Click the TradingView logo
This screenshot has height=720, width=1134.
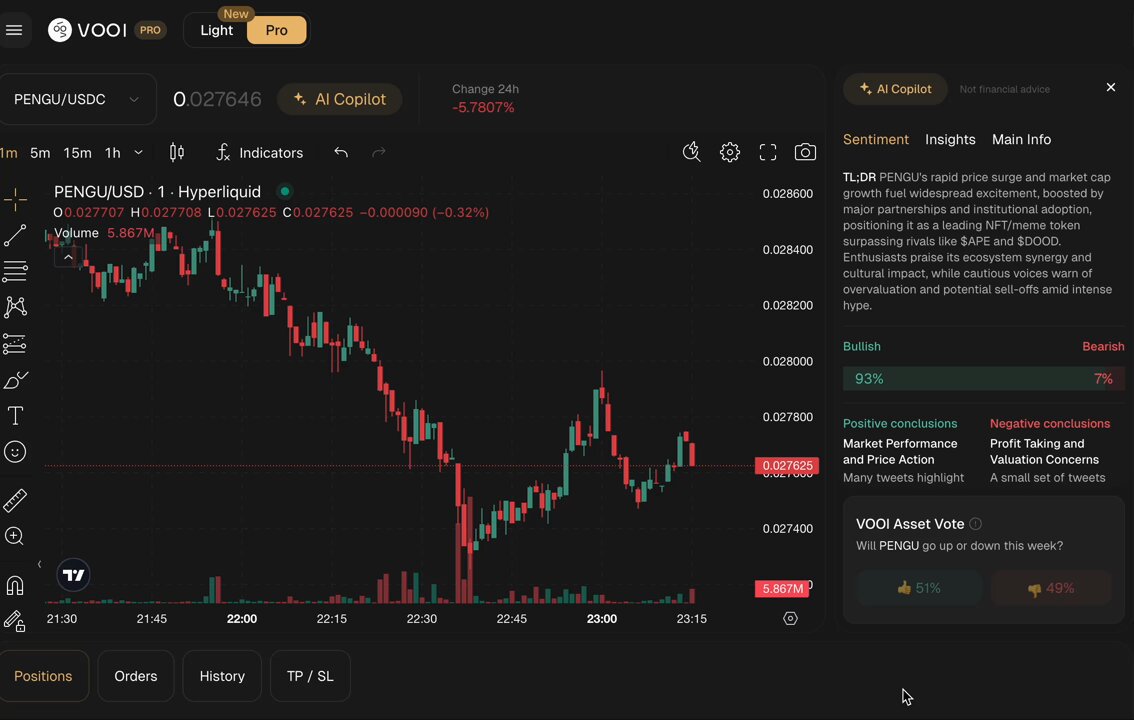(x=73, y=575)
